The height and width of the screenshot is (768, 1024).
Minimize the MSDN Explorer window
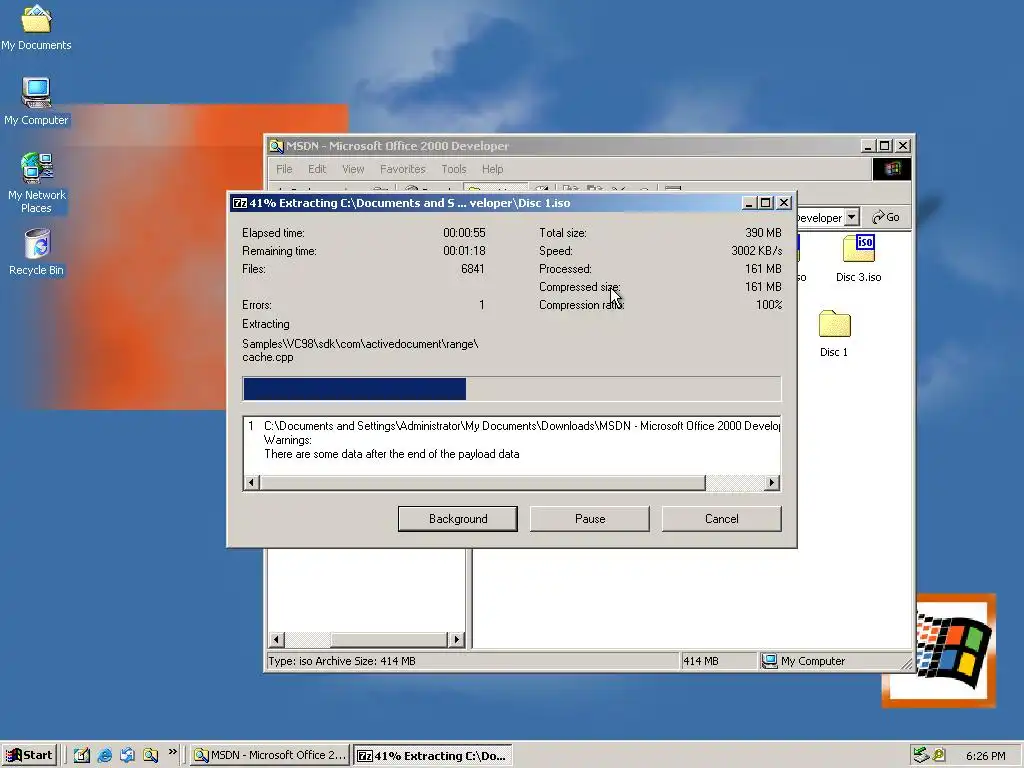click(867, 146)
